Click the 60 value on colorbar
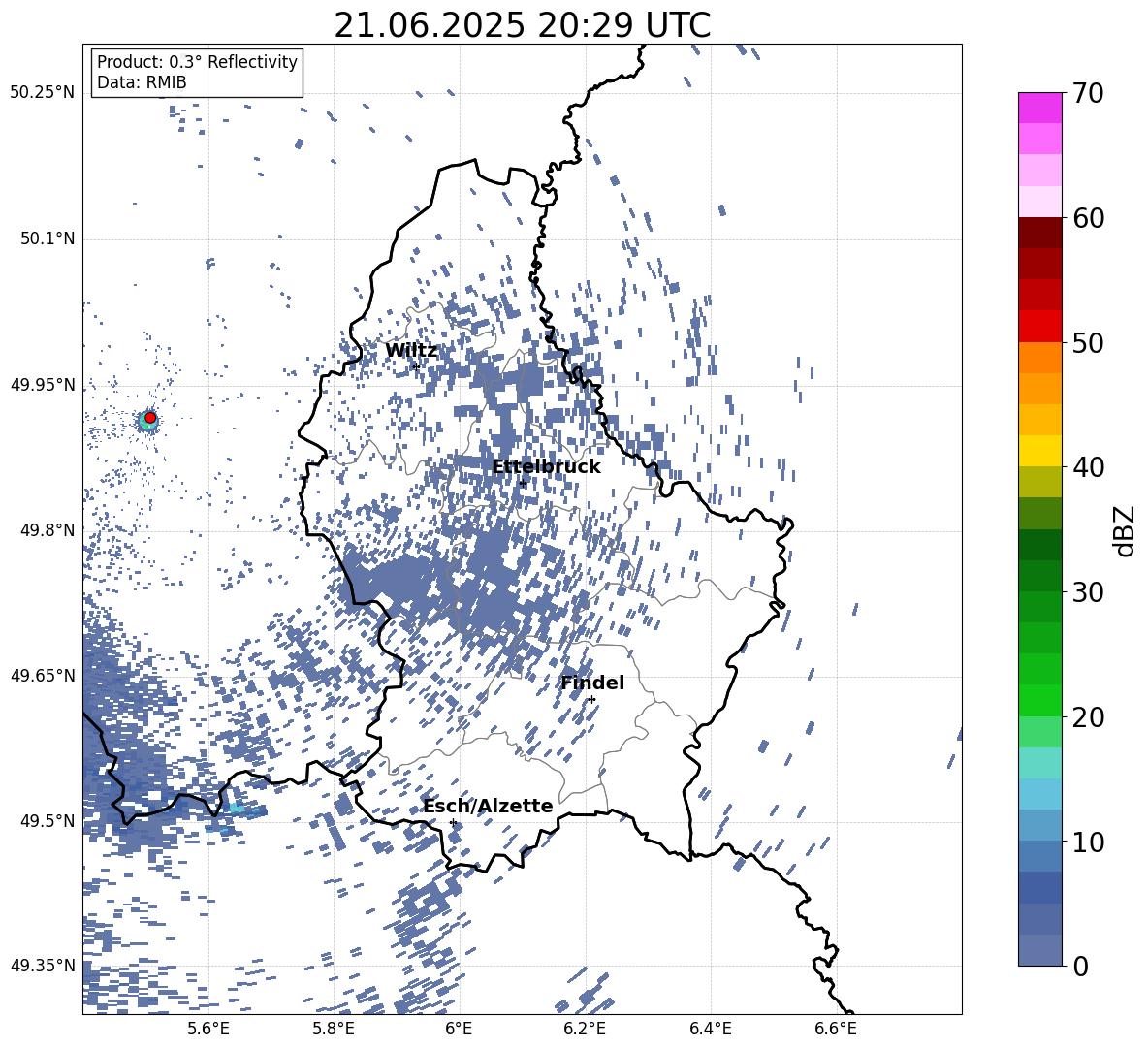 tap(1087, 218)
